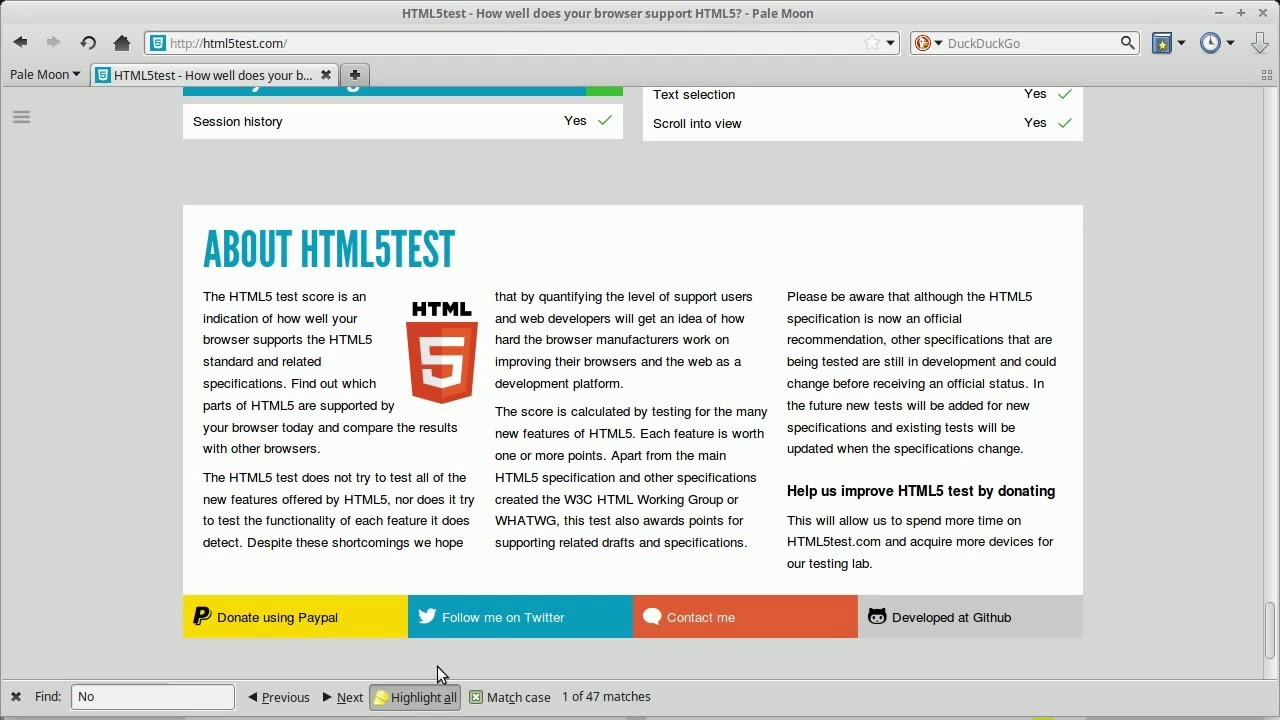Image resolution: width=1280 pixels, height=720 pixels.
Task: Click Developed at Github button
Action: point(970,617)
